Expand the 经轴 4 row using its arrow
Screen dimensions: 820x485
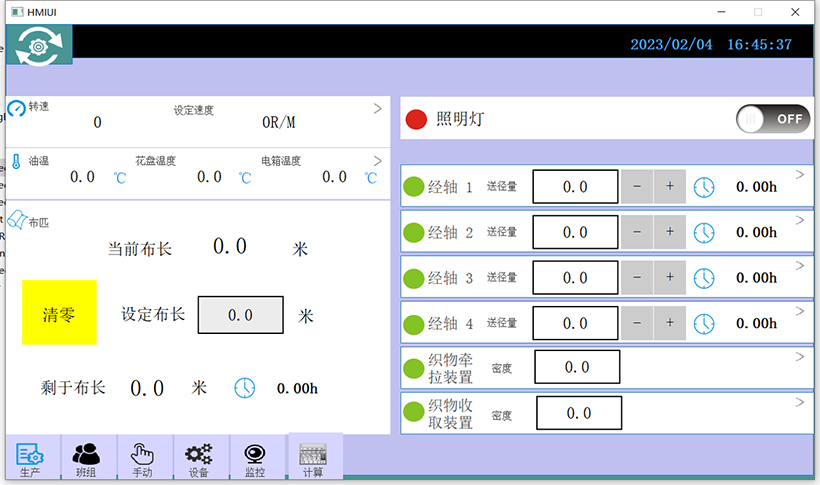coord(800,312)
